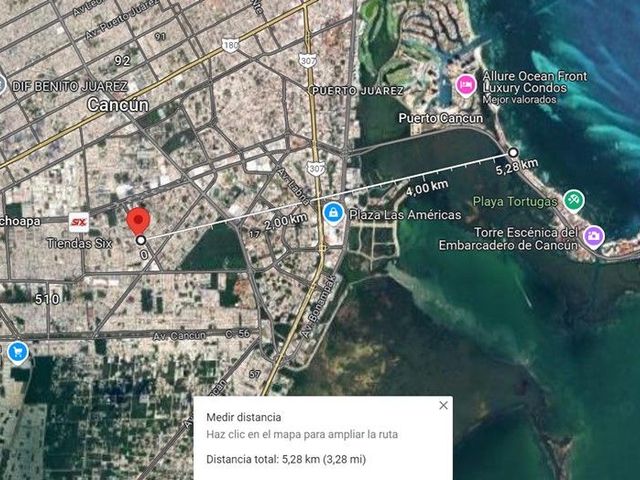
Task: Open the Tiendas Six store icon
Action: pos(79,222)
